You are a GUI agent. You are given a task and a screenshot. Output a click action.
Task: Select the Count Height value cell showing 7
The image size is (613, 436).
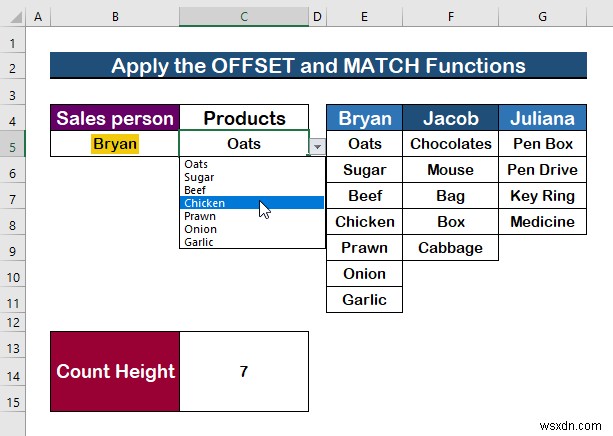click(x=244, y=371)
